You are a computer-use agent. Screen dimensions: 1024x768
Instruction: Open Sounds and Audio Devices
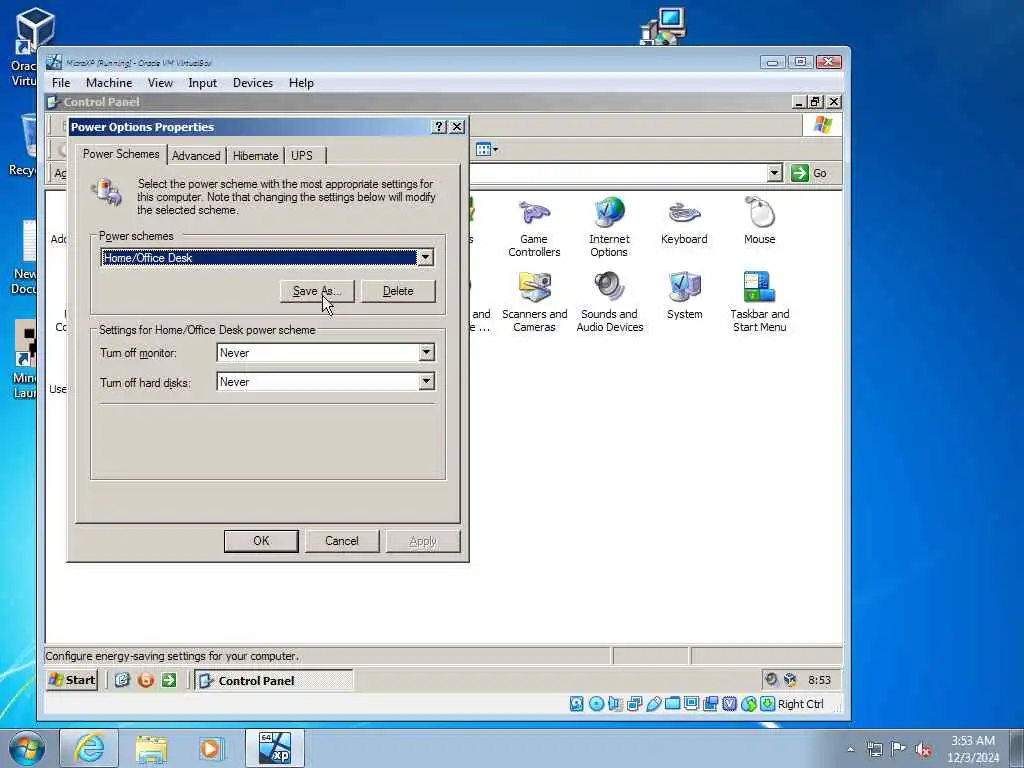coord(609,302)
